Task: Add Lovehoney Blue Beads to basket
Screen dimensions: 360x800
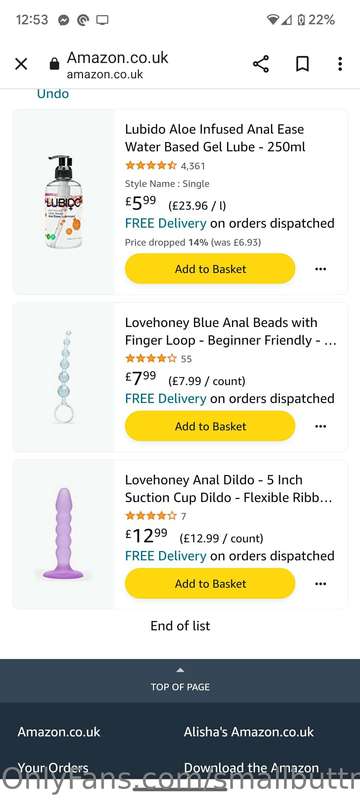Action: pos(210,426)
